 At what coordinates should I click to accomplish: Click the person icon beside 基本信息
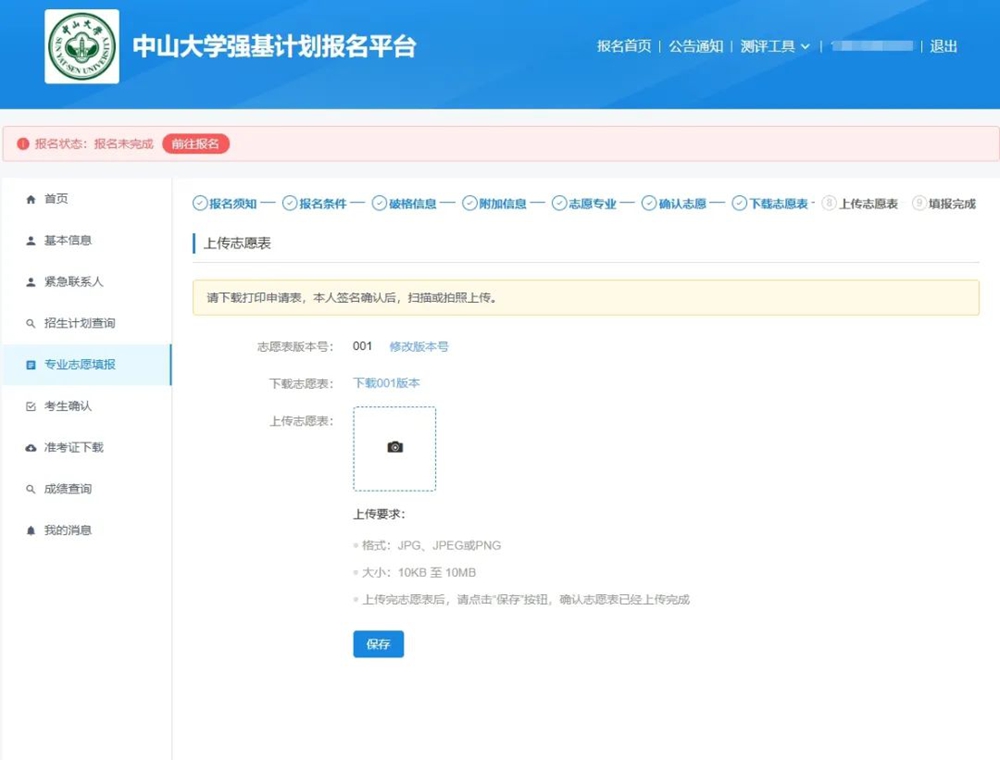tap(30, 241)
